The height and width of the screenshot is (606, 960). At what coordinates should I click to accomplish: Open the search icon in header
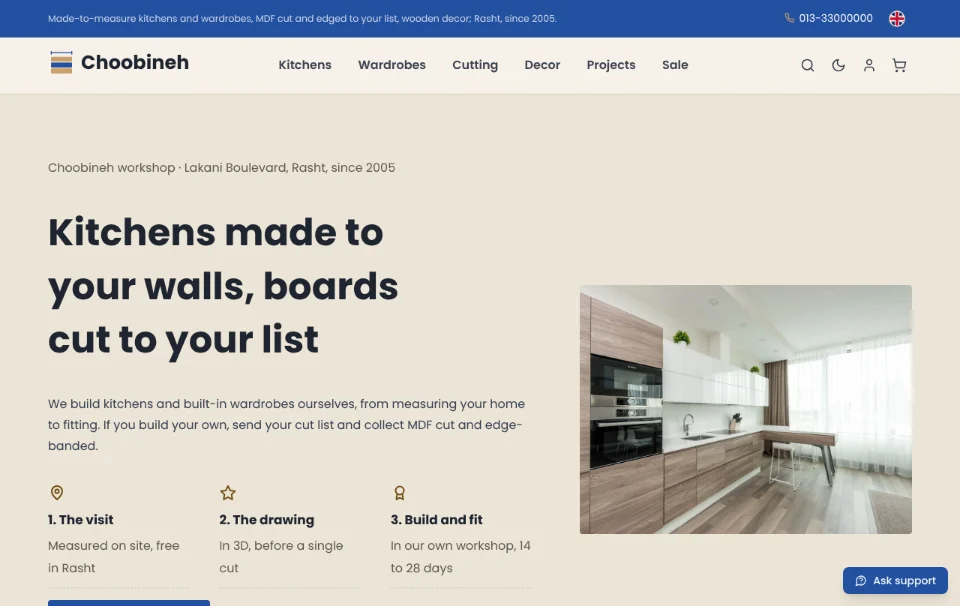pos(808,65)
